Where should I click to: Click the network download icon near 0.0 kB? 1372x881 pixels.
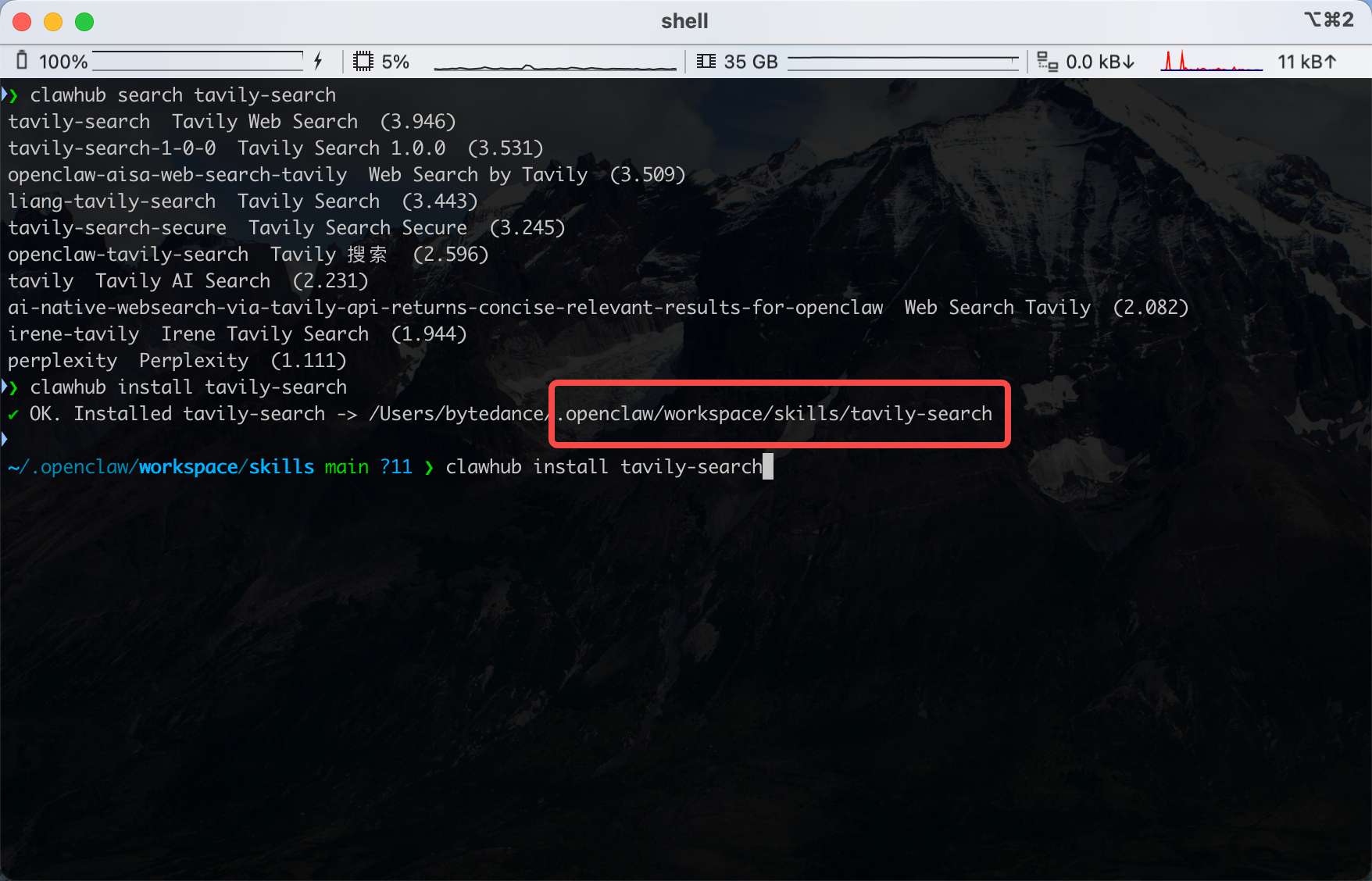[1048, 61]
